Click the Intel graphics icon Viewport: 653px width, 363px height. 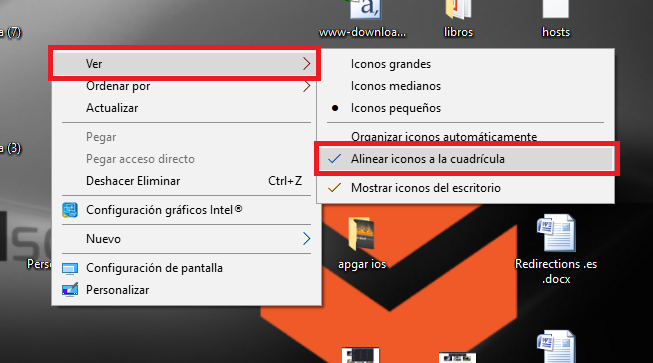click(70, 210)
